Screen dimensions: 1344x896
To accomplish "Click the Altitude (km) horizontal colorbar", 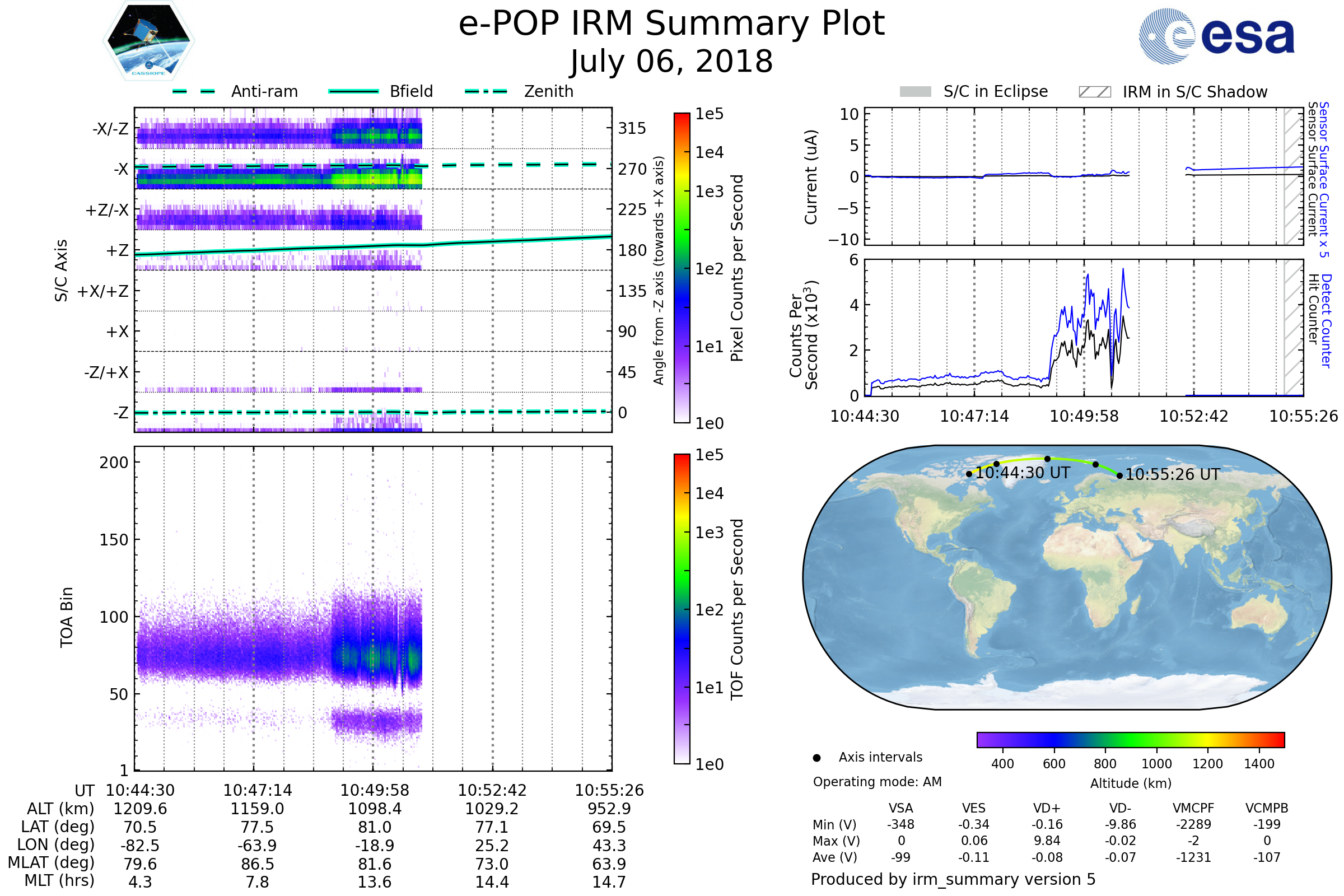I will point(1130,739).
